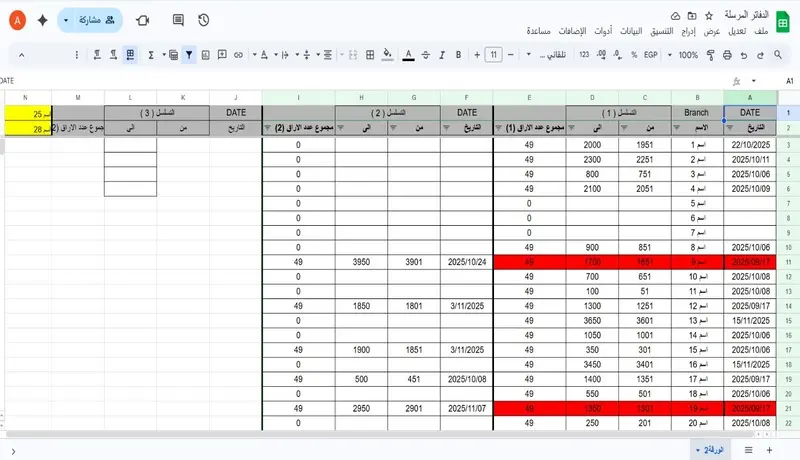Click the move-to-folder icon beside title

point(692,16)
